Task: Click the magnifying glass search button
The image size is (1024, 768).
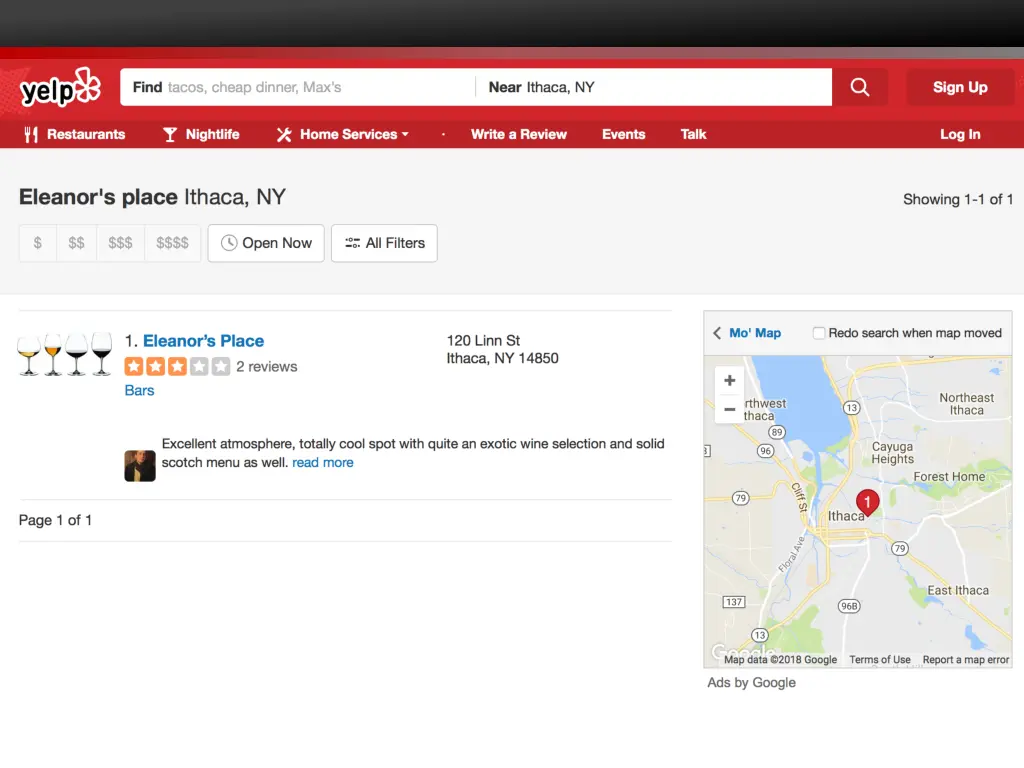Action: (x=859, y=87)
